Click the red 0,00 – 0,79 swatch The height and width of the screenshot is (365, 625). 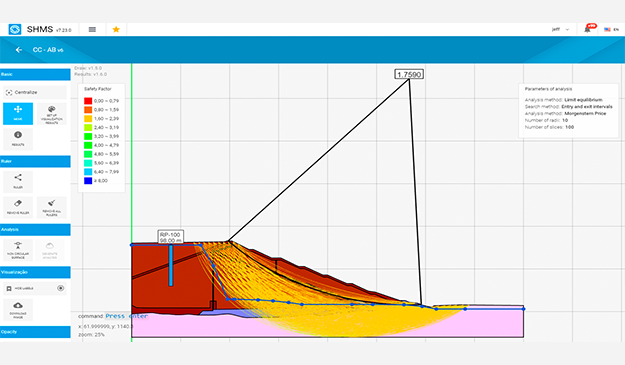click(x=88, y=101)
